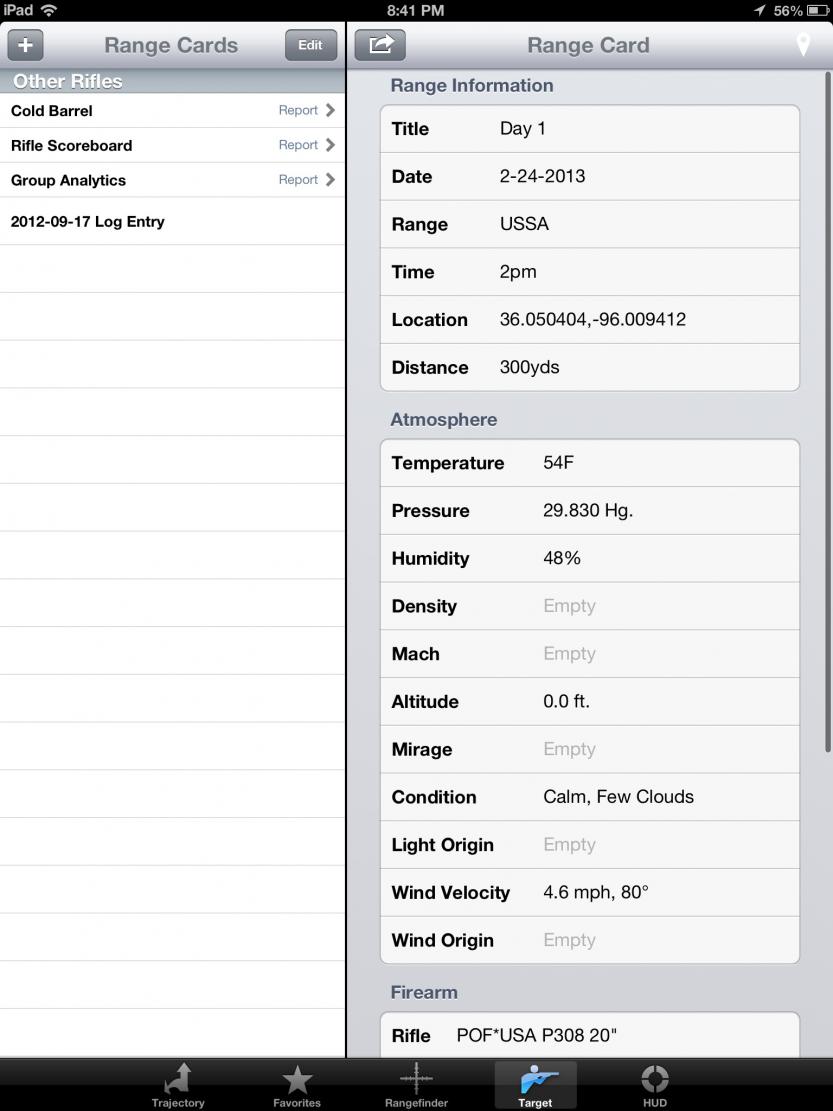
Task: Select the Wind Velocity row
Action: (590, 892)
